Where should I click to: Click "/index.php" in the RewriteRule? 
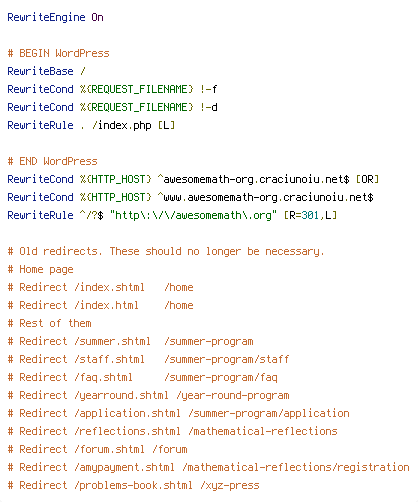pyautogui.click(x=122, y=125)
